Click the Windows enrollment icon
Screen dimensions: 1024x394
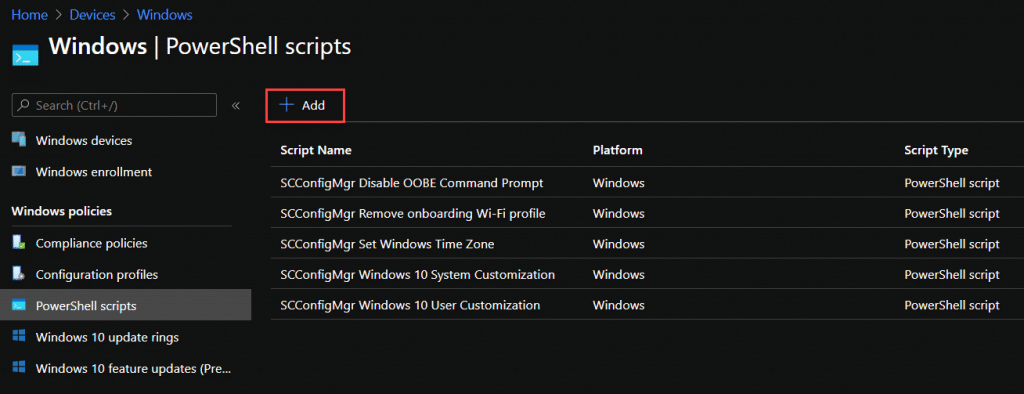pyautogui.click(x=19, y=172)
